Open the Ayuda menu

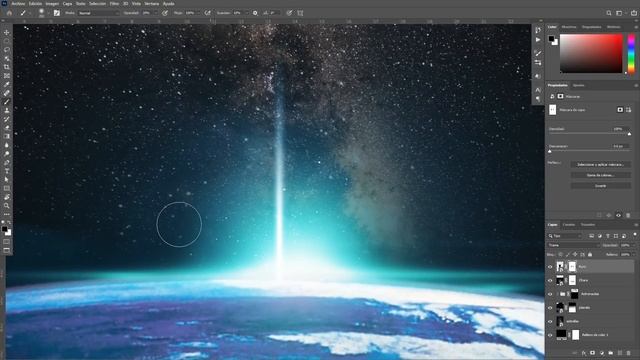point(169,4)
